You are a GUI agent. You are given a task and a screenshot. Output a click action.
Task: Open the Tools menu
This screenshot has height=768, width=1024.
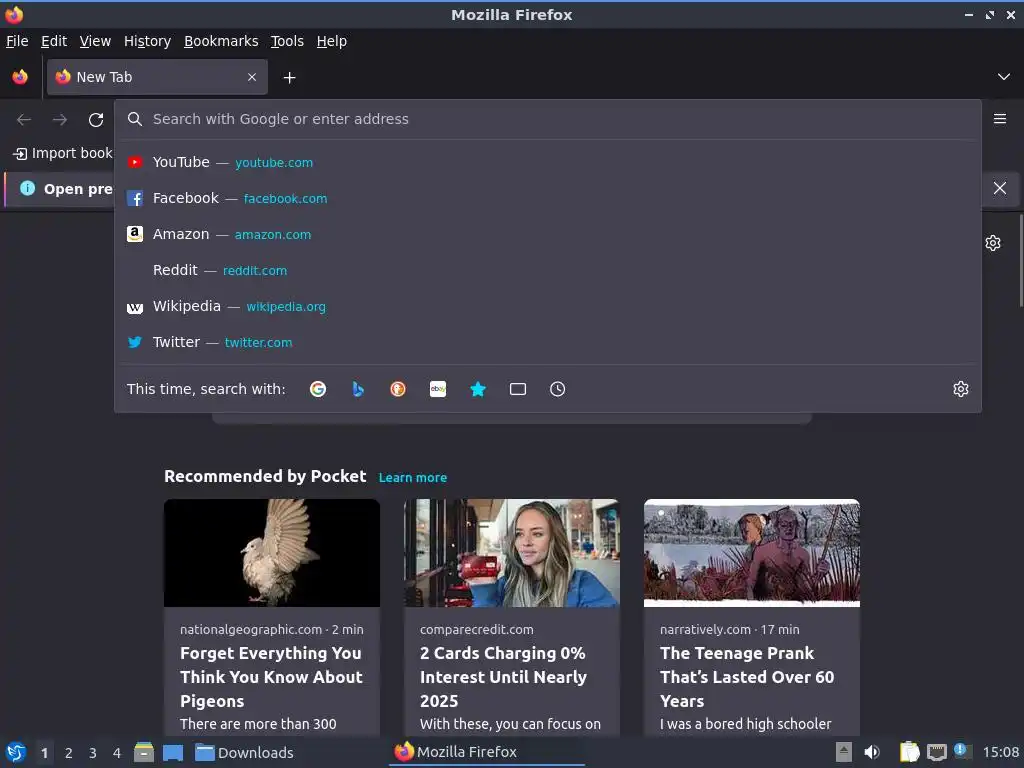287,41
